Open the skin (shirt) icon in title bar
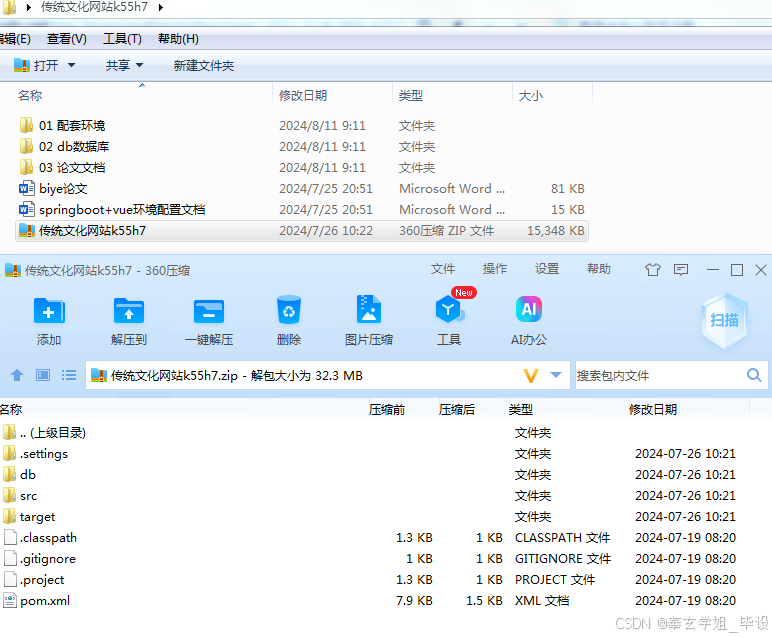772x637 pixels. click(x=653, y=270)
